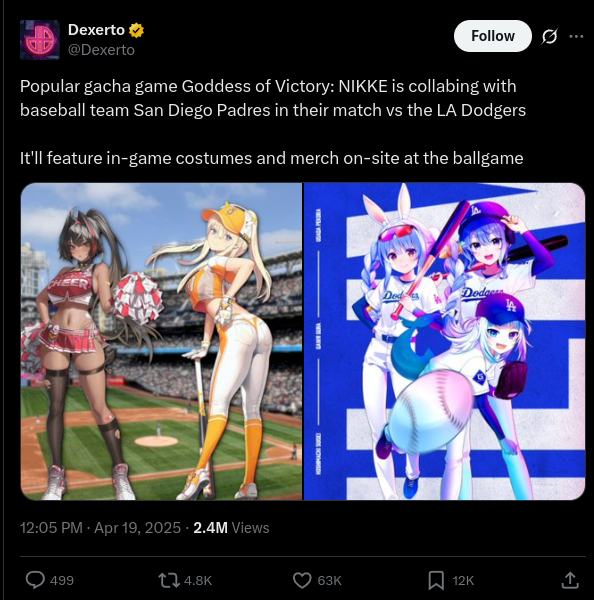594x600 pixels.
Task: Click the 12:05 PM Apr 19, 2025 timestamp
Action: coord(100,528)
